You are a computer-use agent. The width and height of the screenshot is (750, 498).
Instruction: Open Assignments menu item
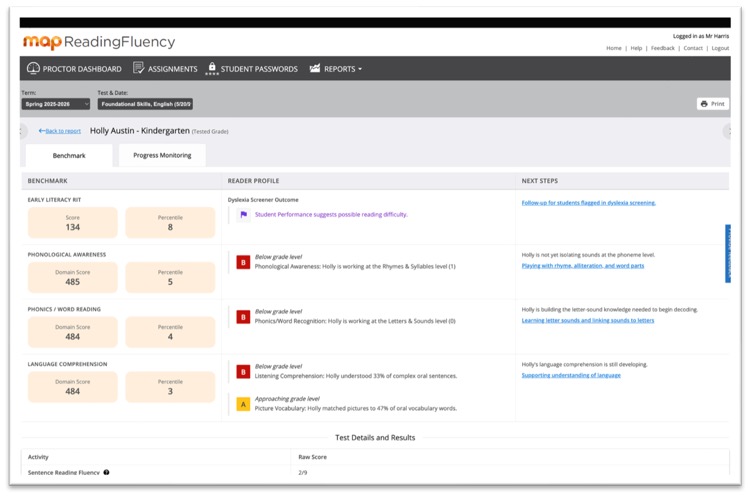pos(165,68)
